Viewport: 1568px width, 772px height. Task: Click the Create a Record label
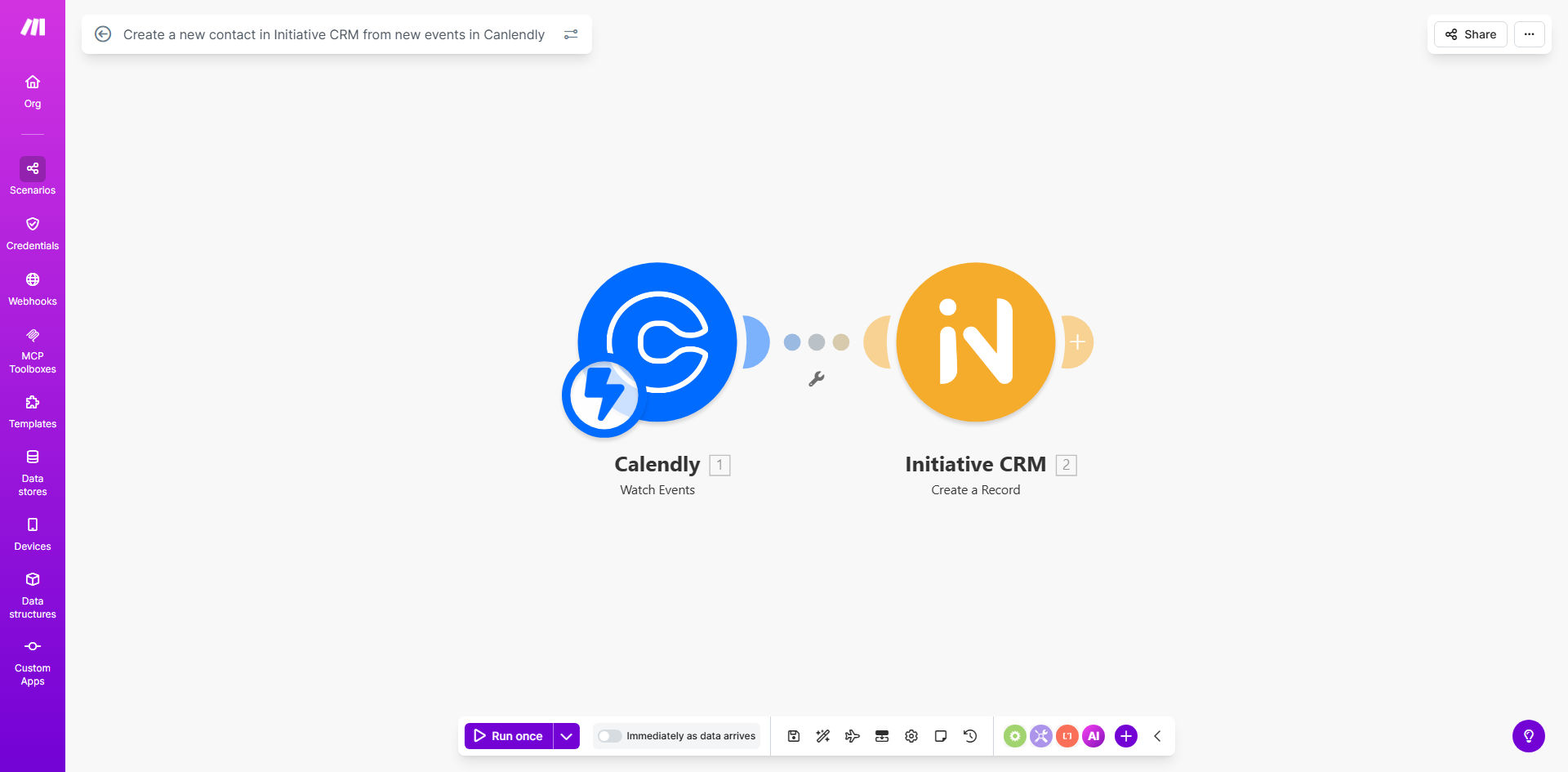976,490
